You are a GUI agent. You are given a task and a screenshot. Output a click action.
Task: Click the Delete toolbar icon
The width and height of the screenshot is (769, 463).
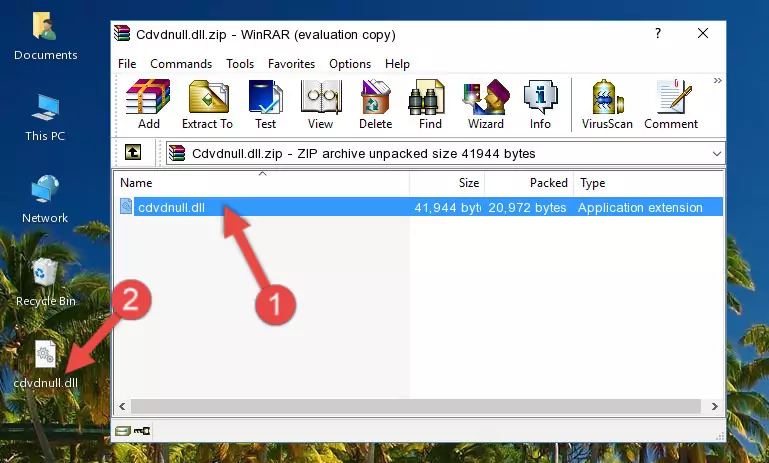click(x=375, y=105)
